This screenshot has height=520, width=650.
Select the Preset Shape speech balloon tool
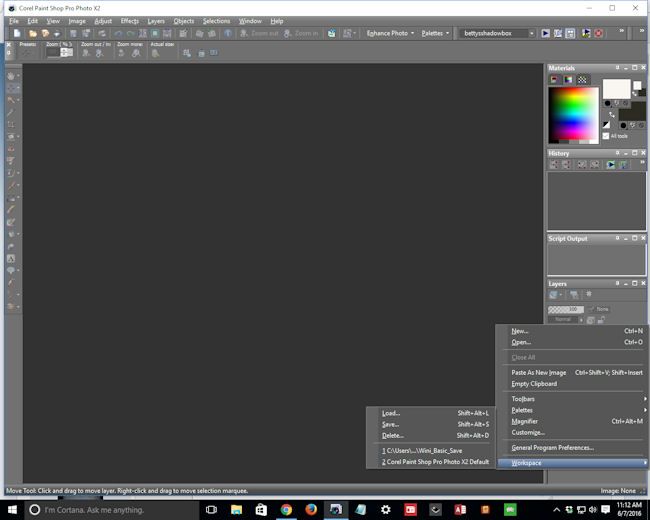(x=11, y=270)
